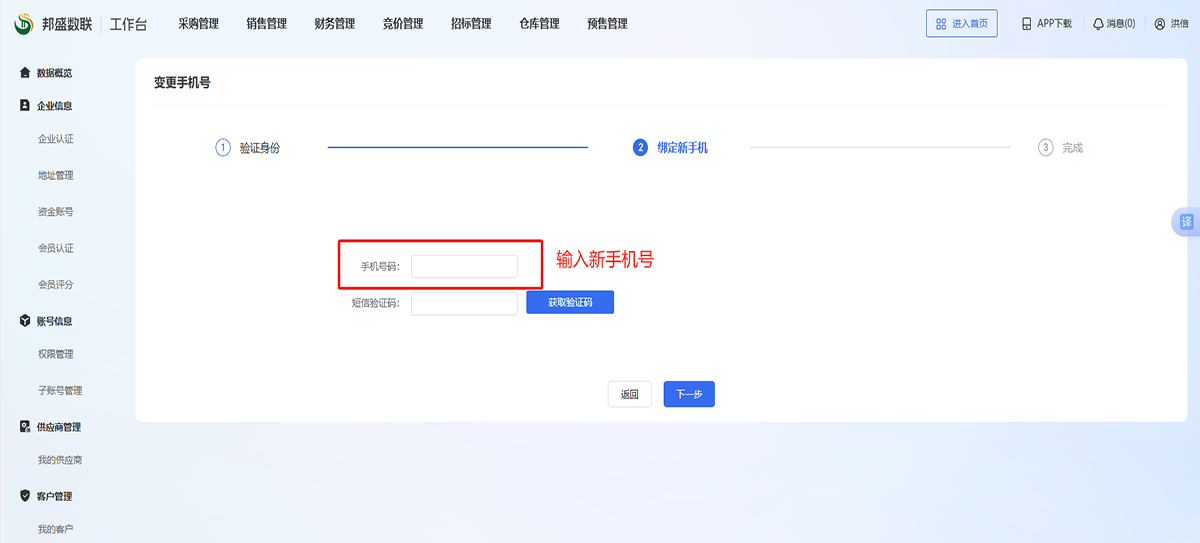
Task: Click the 返回 button
Action: 630,394
